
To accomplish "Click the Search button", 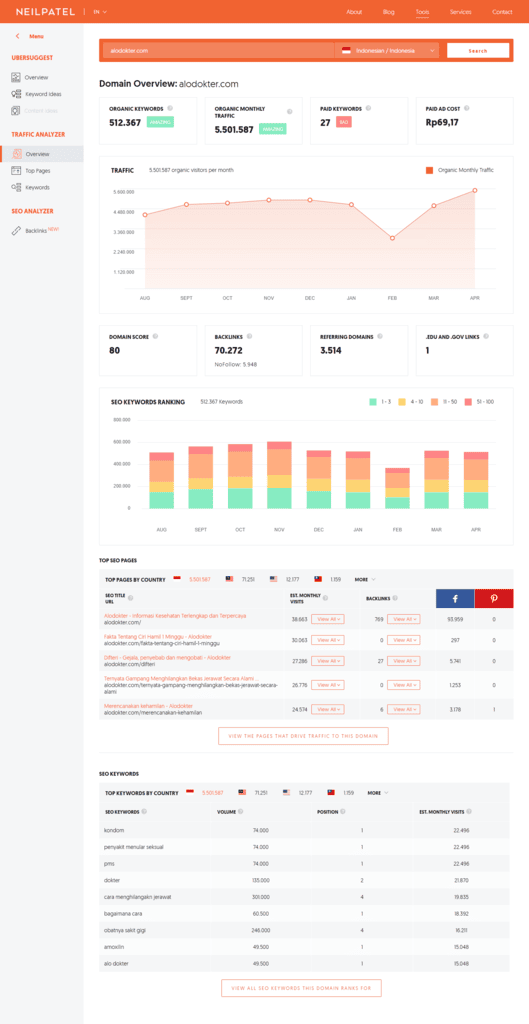I will point(478,50).
